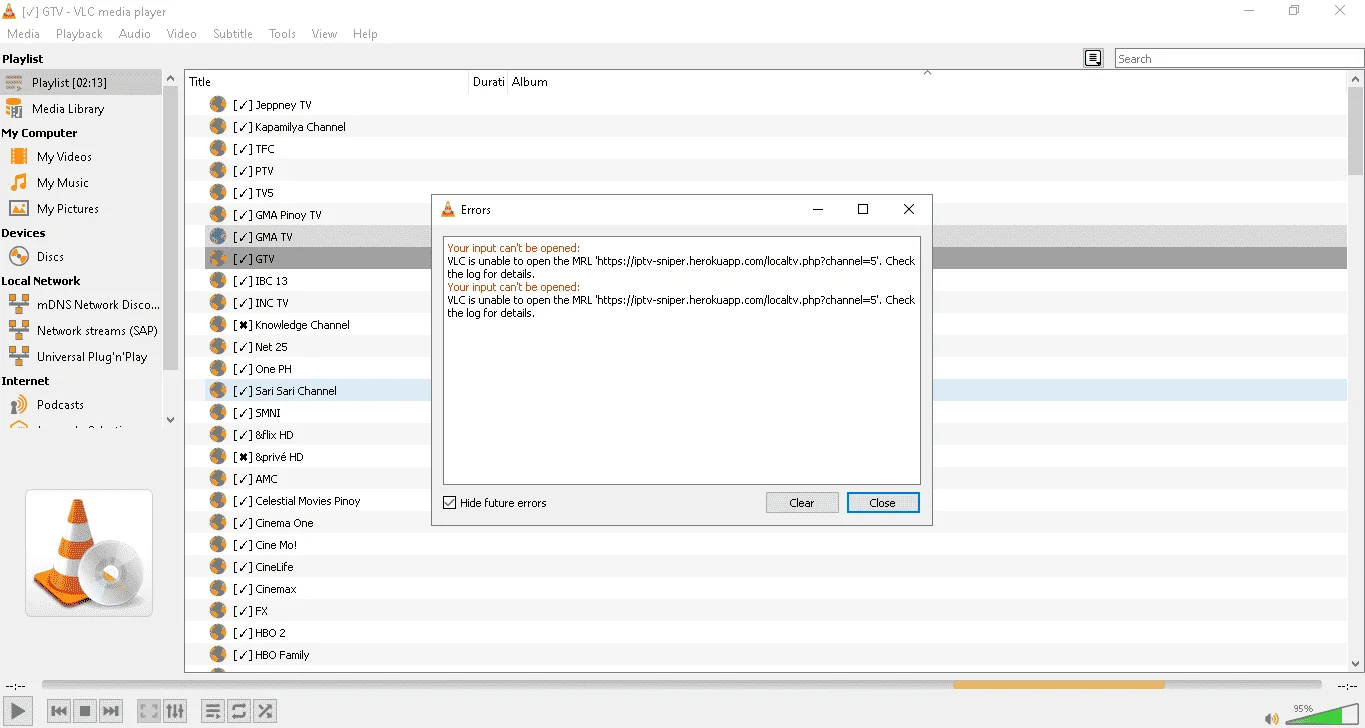Click the playlist Search field
Image resolution: width=1365 pixels, height=728 pixels.
1239,58
